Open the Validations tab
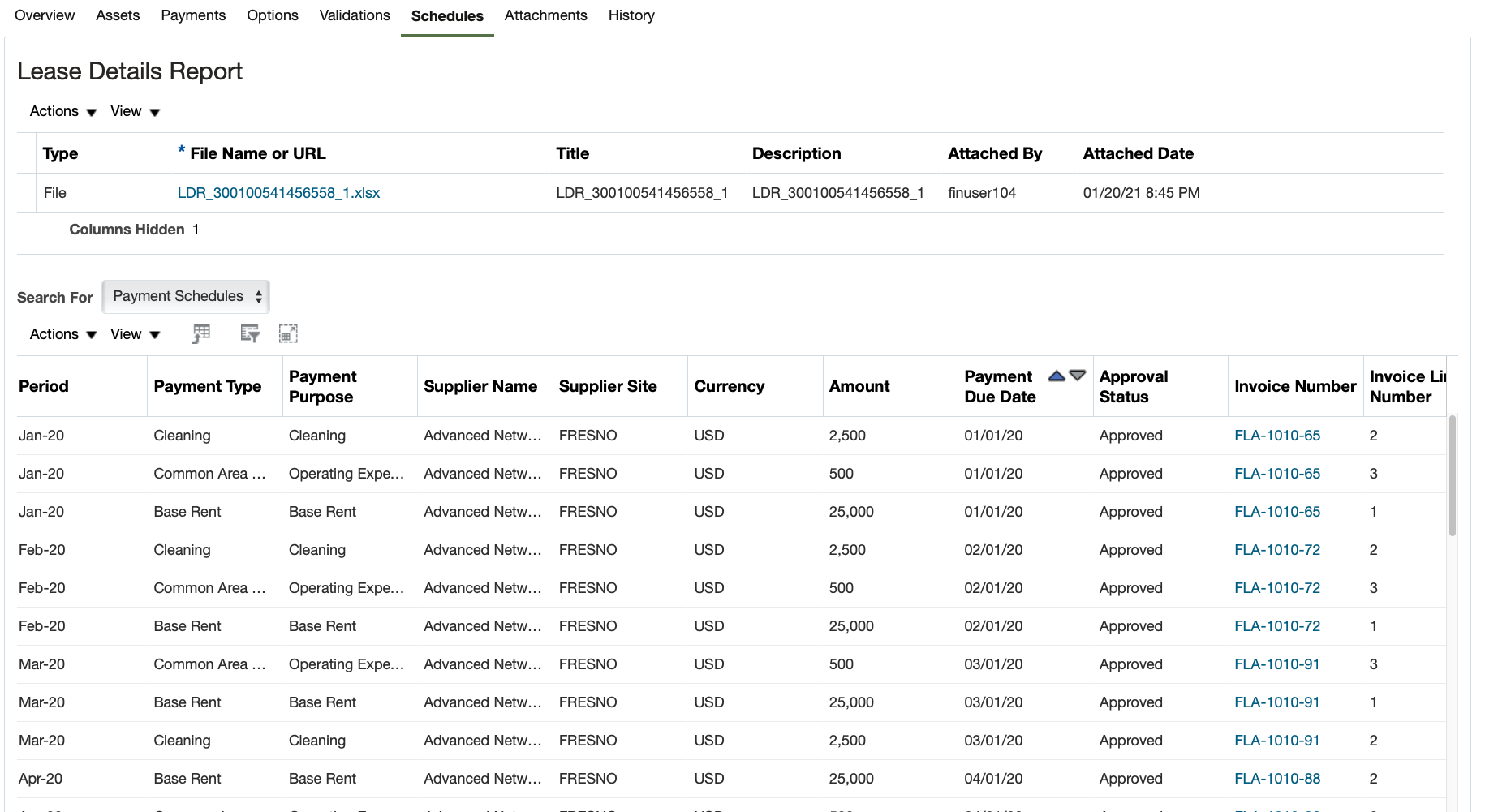The height and width of the screenshot is (812, 1498). tap(355, 15)
